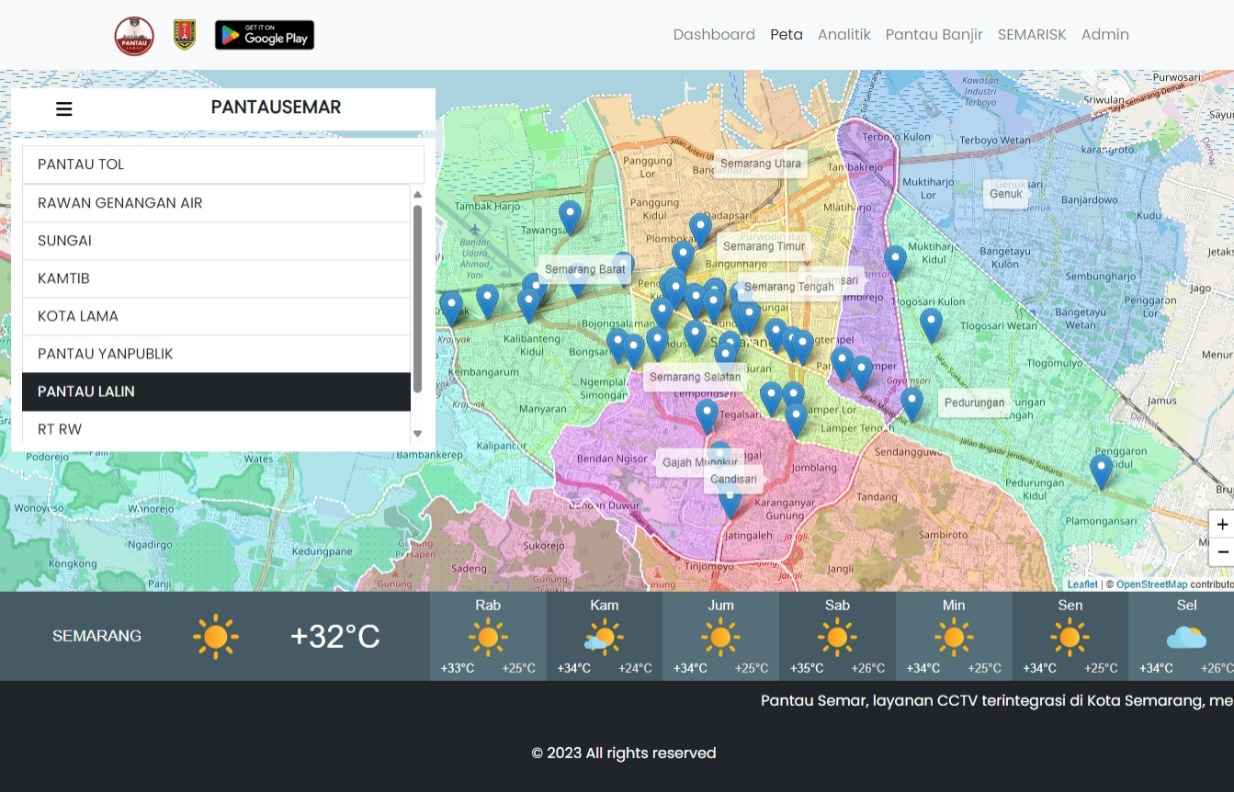Zoom in with the map plus button
This screenshot has height=792, width=1234.
tap(1221, 525)
